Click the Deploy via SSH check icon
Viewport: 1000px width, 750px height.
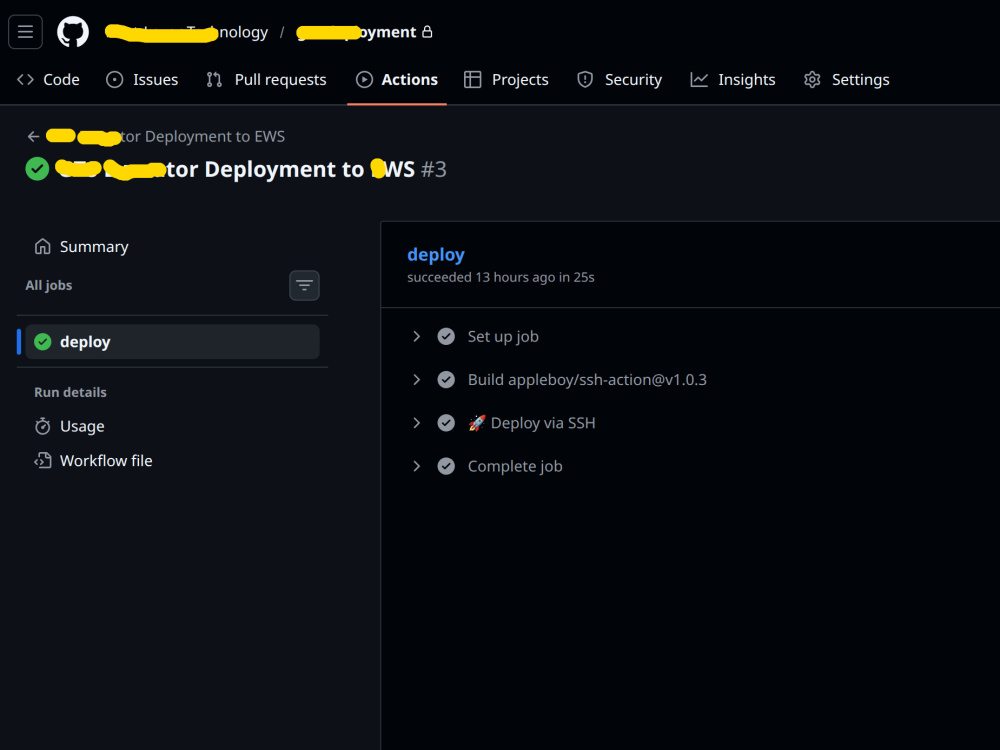coord(446,423)
